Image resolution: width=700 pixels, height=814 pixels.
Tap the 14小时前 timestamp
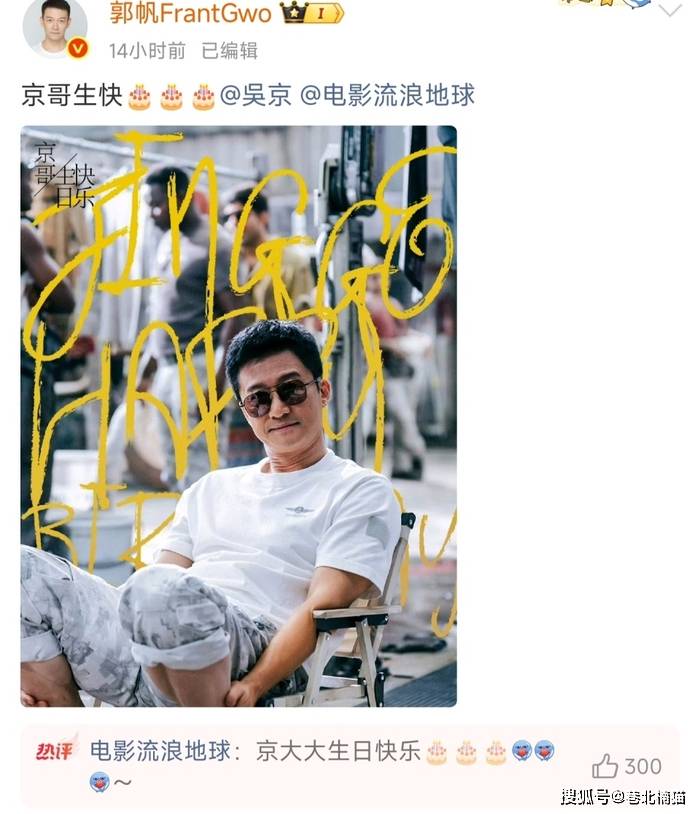click(147, 51)
